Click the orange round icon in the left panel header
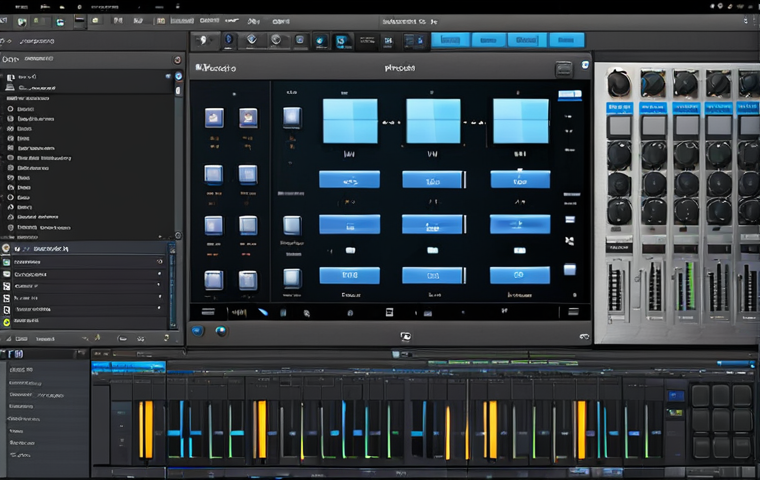The width and height of the screenshot is (760, 480). [177, 60]
